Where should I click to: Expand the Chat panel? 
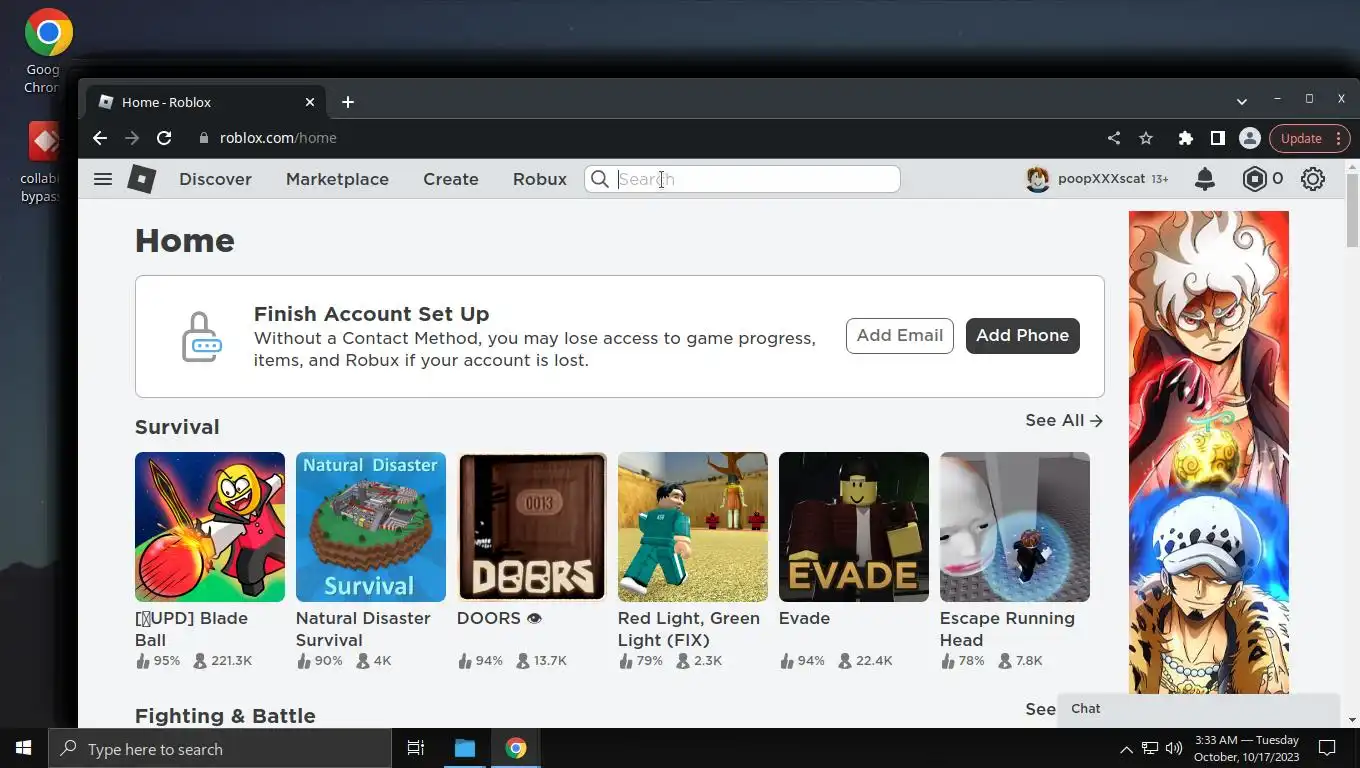click(x=1198, y=709)
